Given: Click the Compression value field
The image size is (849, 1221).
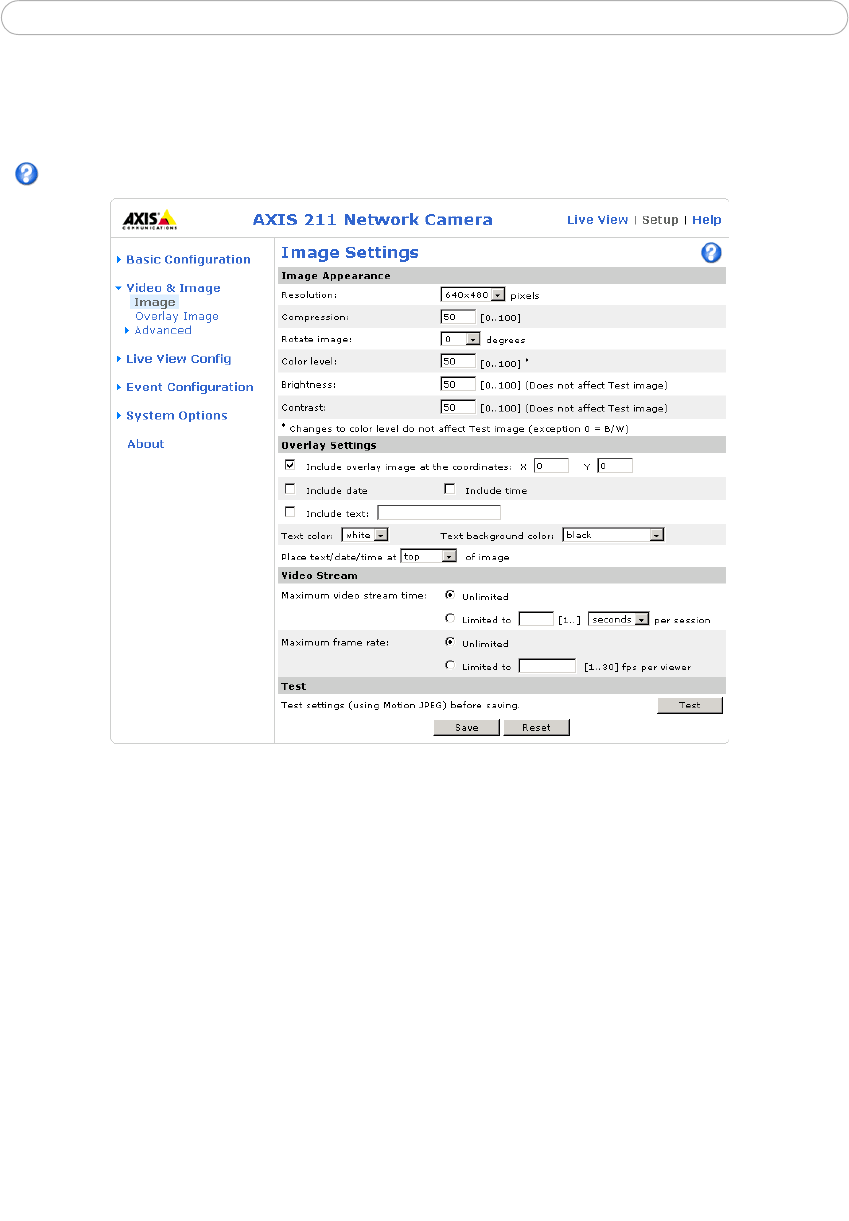Looking at the screenshot, I should 458,317.
